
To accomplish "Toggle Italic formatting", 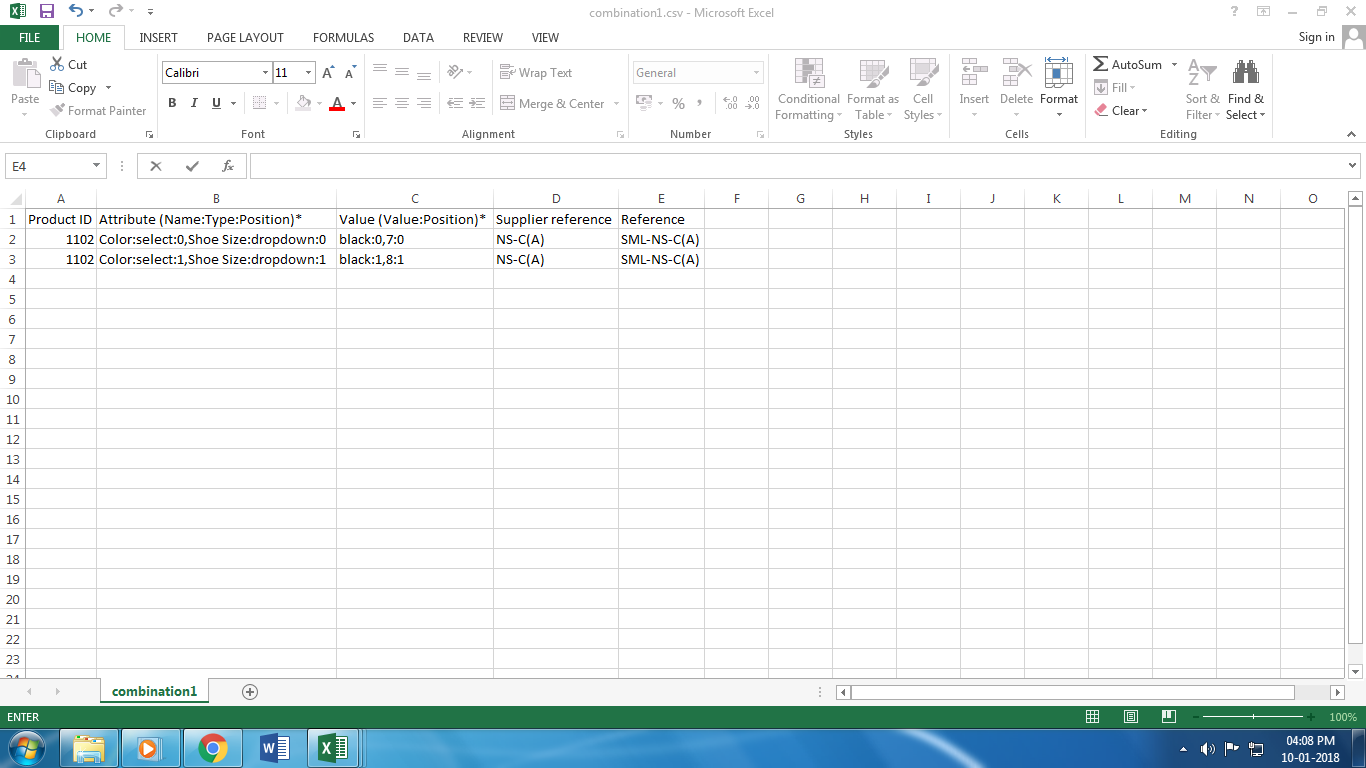I will click(x=192, y=103).
